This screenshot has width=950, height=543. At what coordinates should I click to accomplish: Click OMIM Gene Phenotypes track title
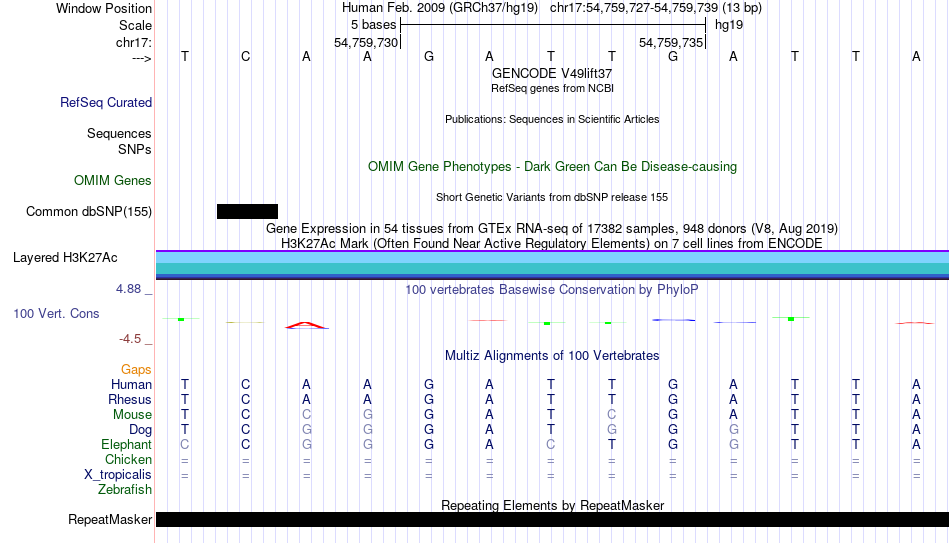[x=552, y=167]
